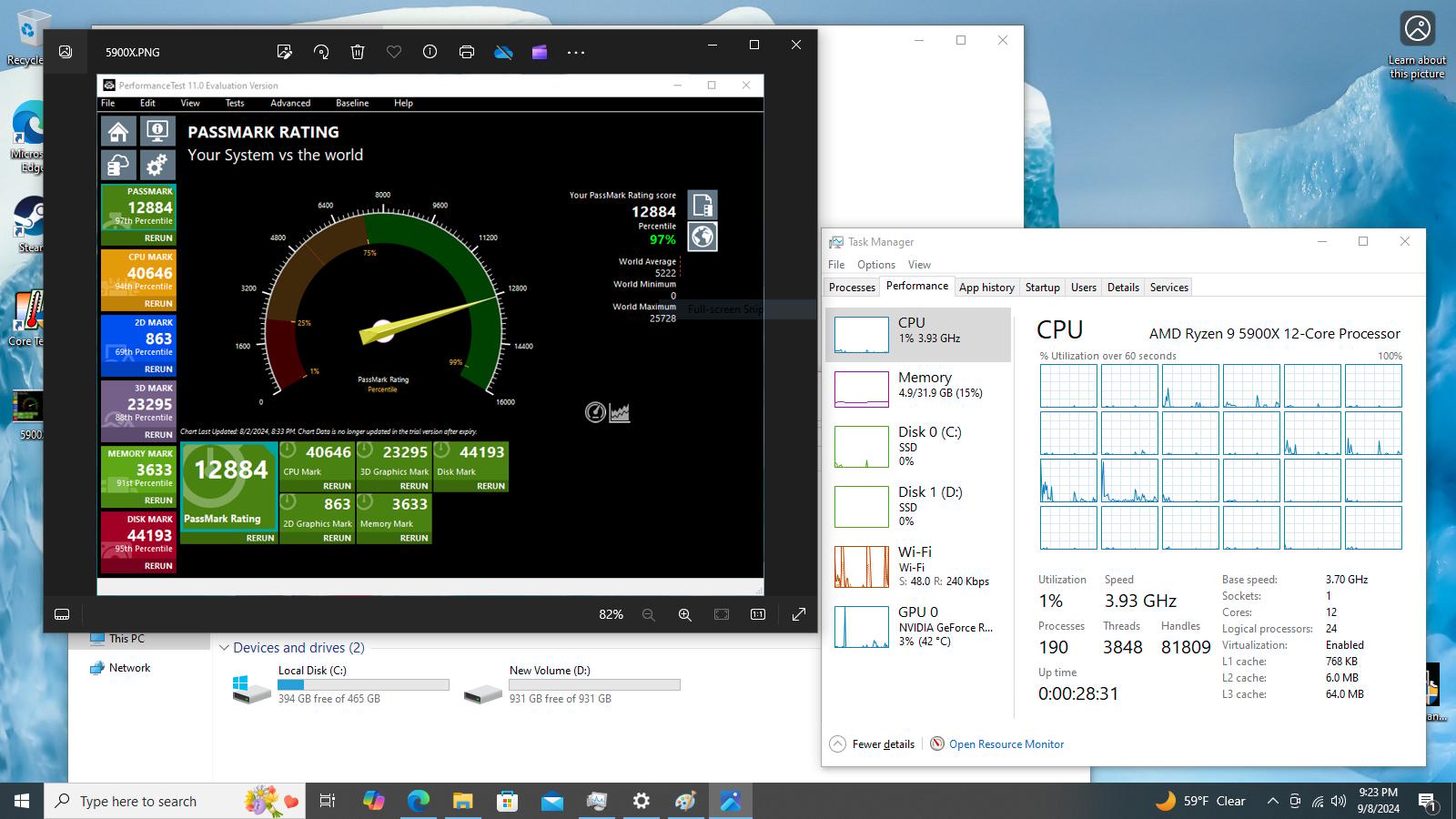Viewport: 1456px width, 819px height.
Task: Open the notification center icon
Action: pos(1428,801)
